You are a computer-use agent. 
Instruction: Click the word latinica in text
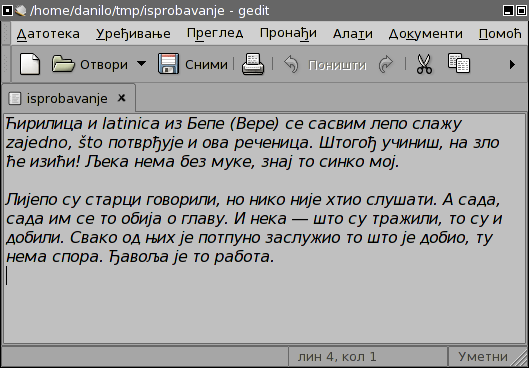click(x=131, y=123)
